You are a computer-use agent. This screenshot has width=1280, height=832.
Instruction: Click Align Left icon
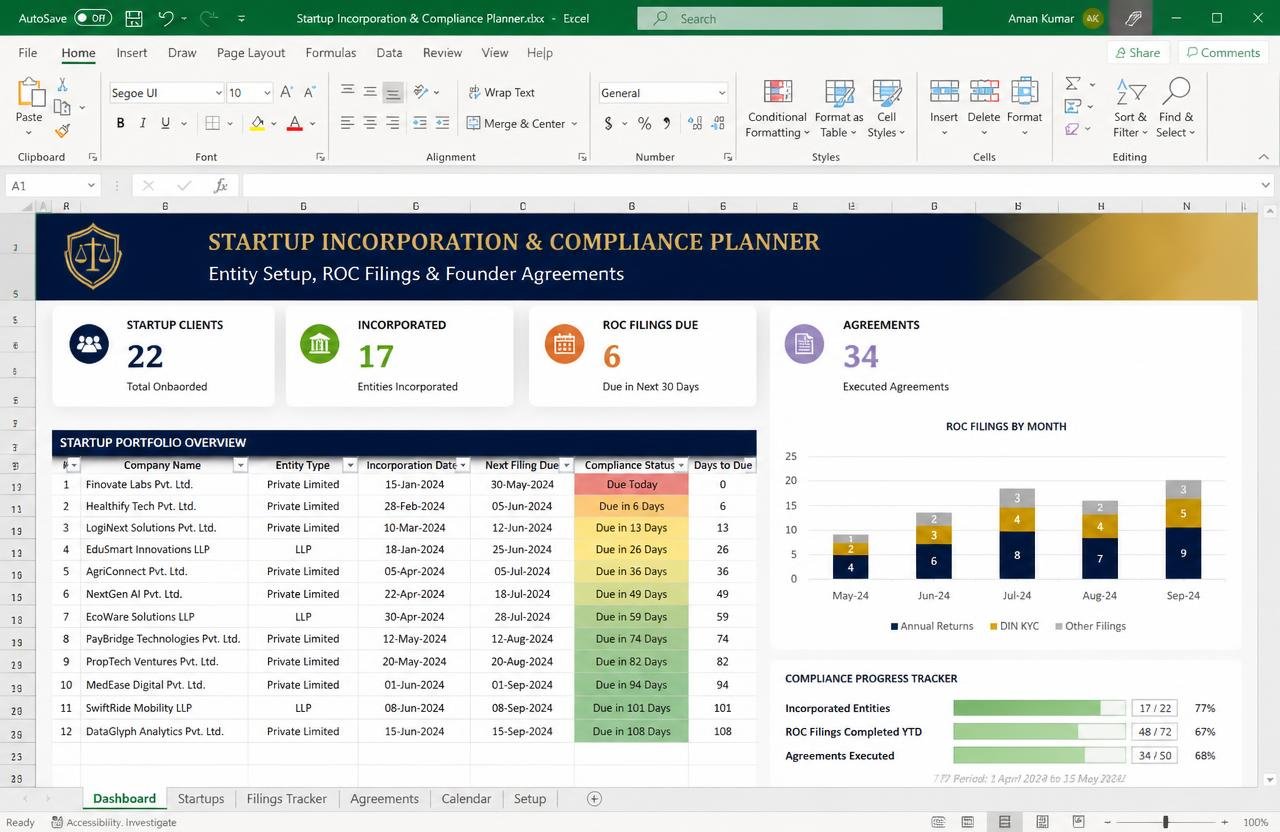tap(347, 123)
